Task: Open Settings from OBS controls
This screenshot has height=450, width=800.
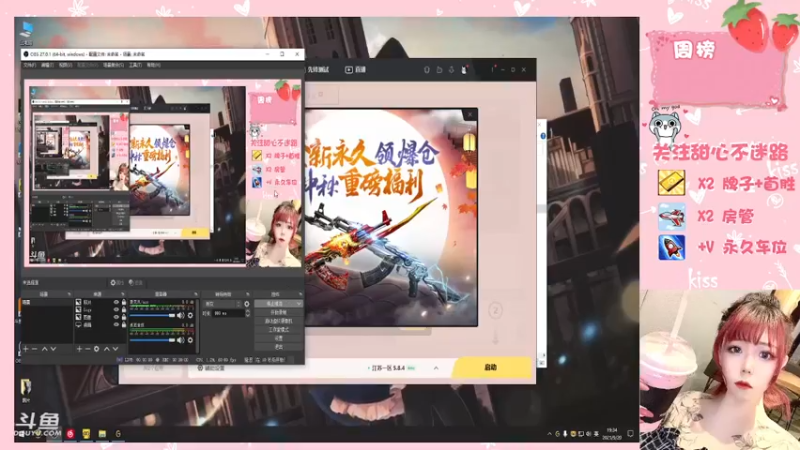Action: [x=279, y=338]
